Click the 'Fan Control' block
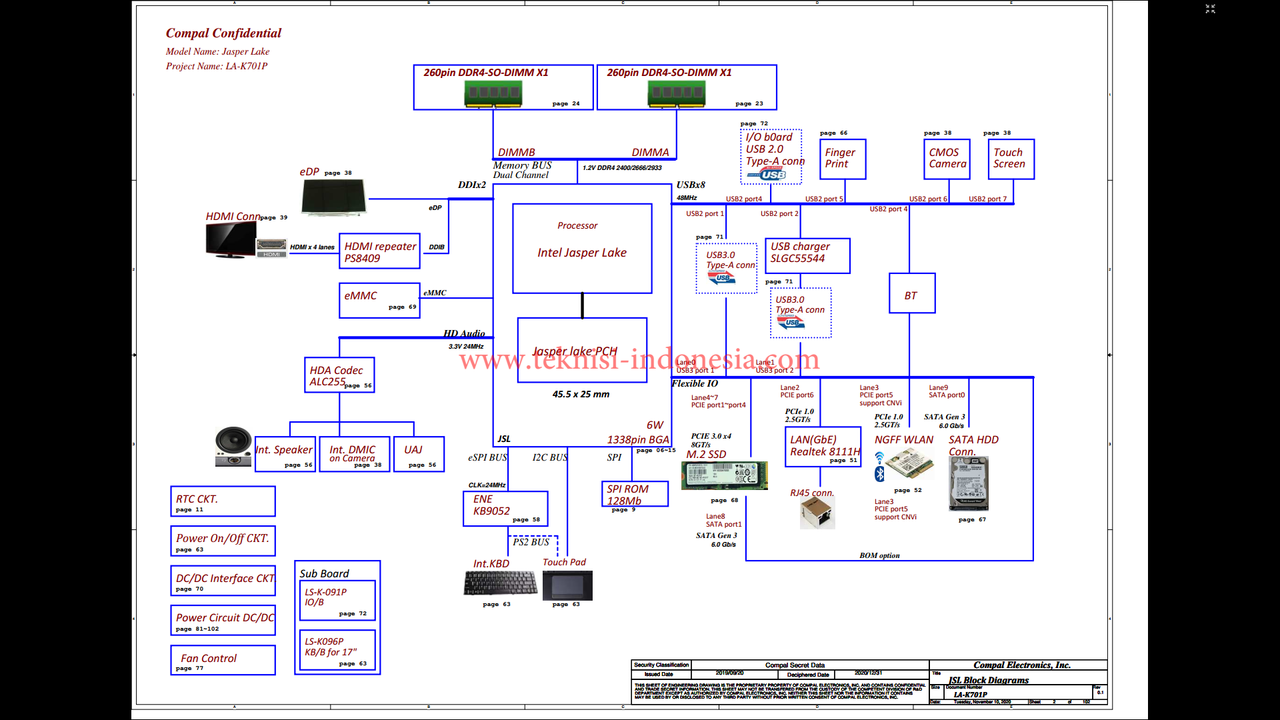The width and height of the screenshot is (1280, 720). pyautogui.click(x=223, y=660)
